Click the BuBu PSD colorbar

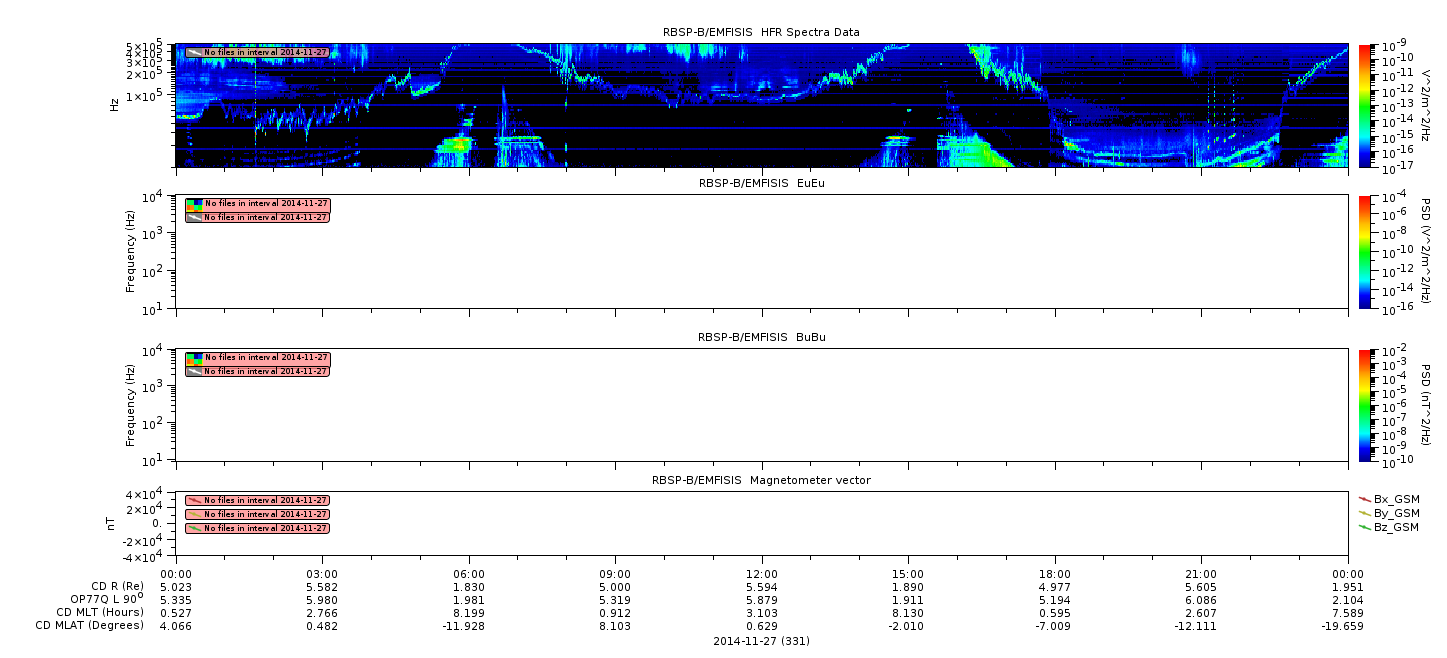point(1364,405)
